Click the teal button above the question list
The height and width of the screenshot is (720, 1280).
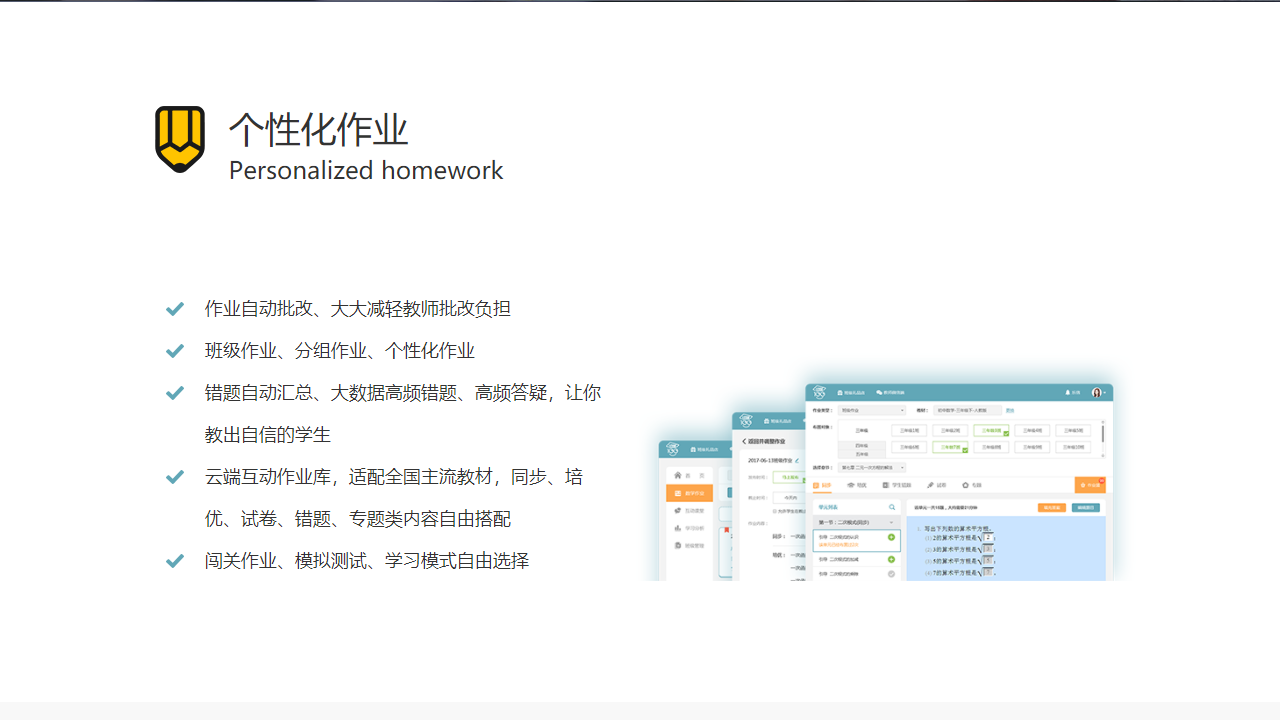(x=1085, y=508)
